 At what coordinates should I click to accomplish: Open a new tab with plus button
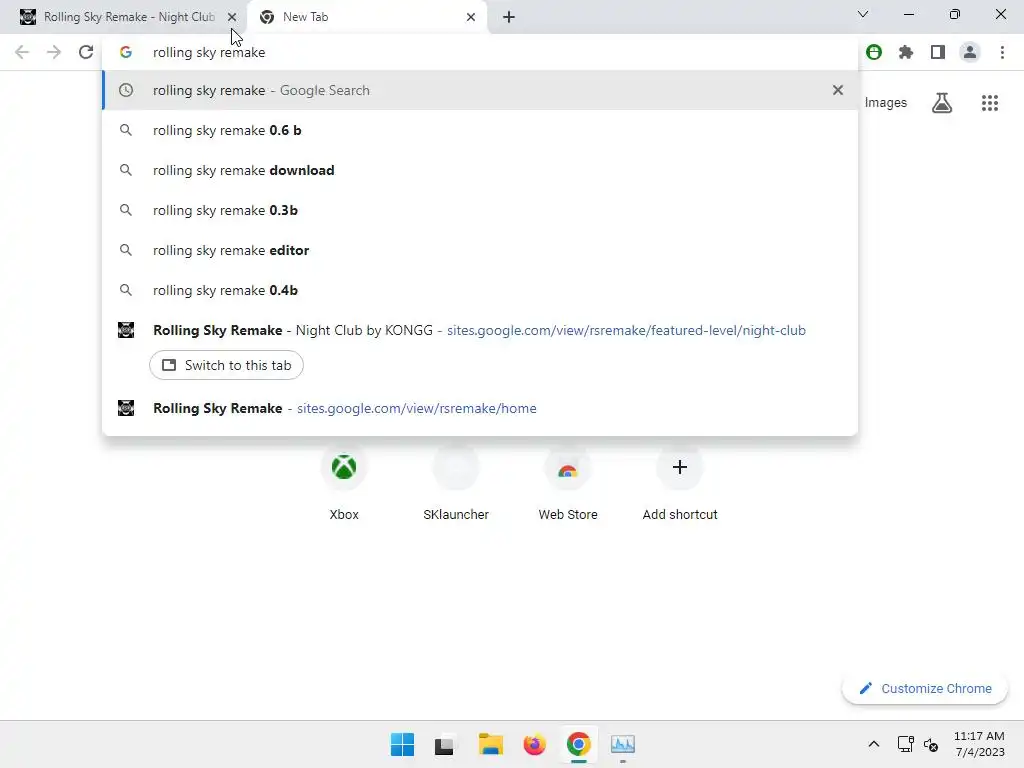pyautogui.click(x=509, y=17)
